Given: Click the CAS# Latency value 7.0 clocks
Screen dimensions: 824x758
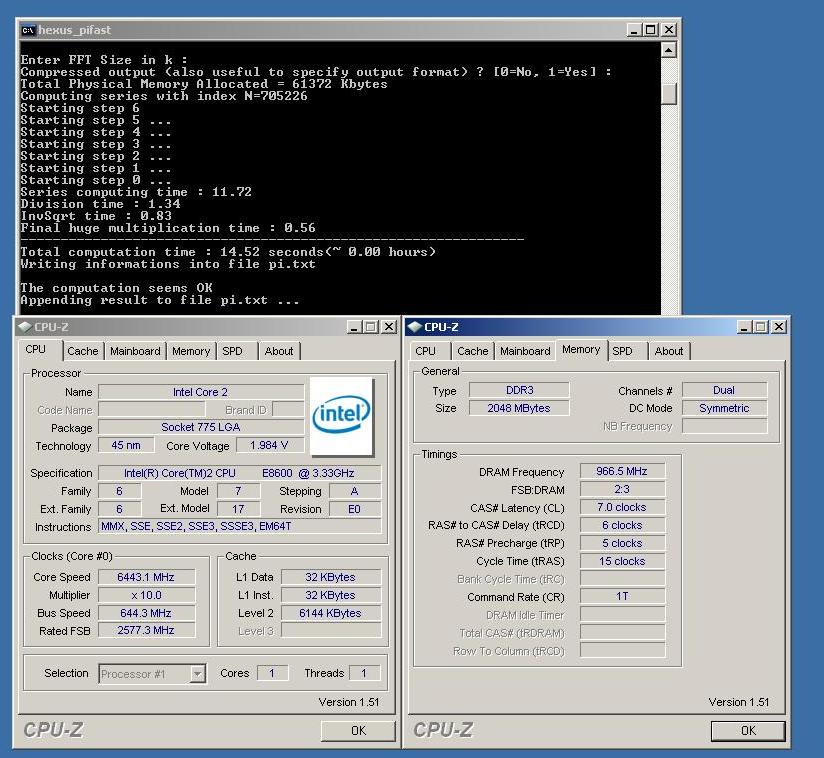Looking at the screenshot, I should coord(622,507).
